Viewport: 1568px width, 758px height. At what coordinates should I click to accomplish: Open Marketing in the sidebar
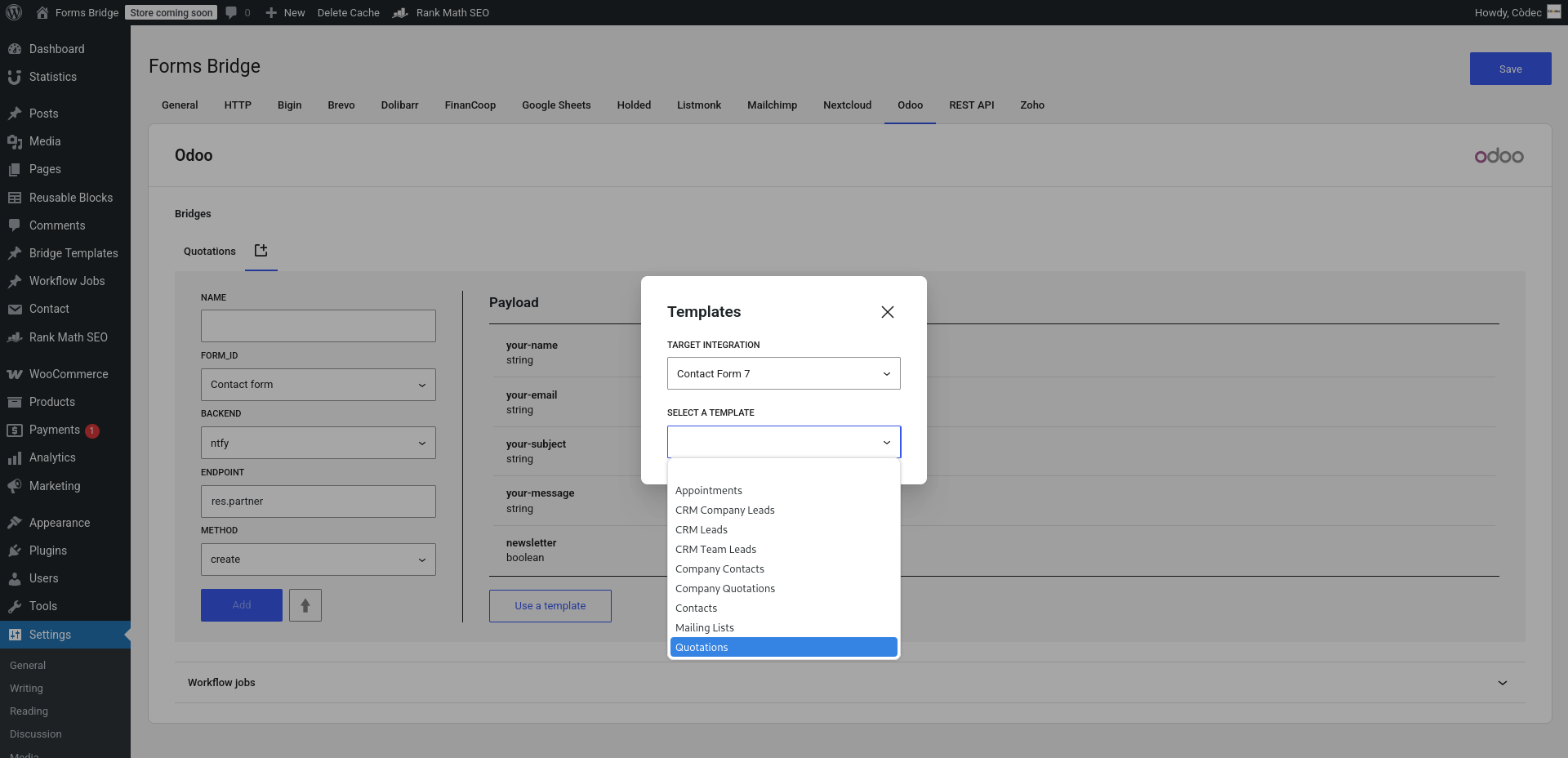(65, 486)
